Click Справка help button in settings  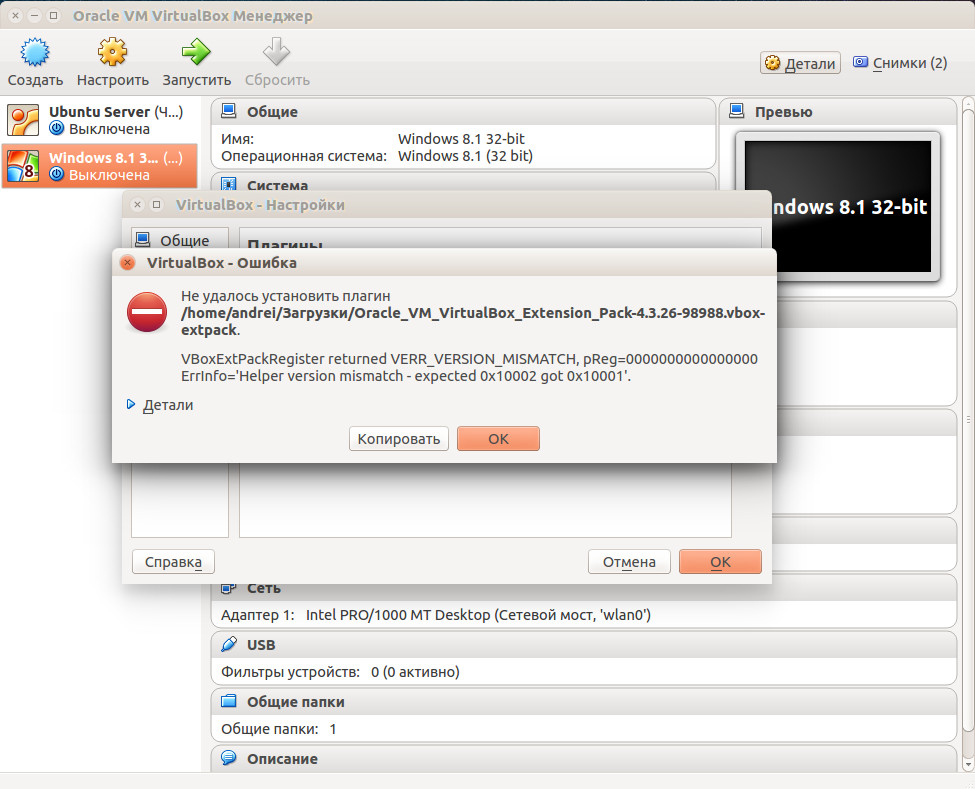click(x=173, y=562)
